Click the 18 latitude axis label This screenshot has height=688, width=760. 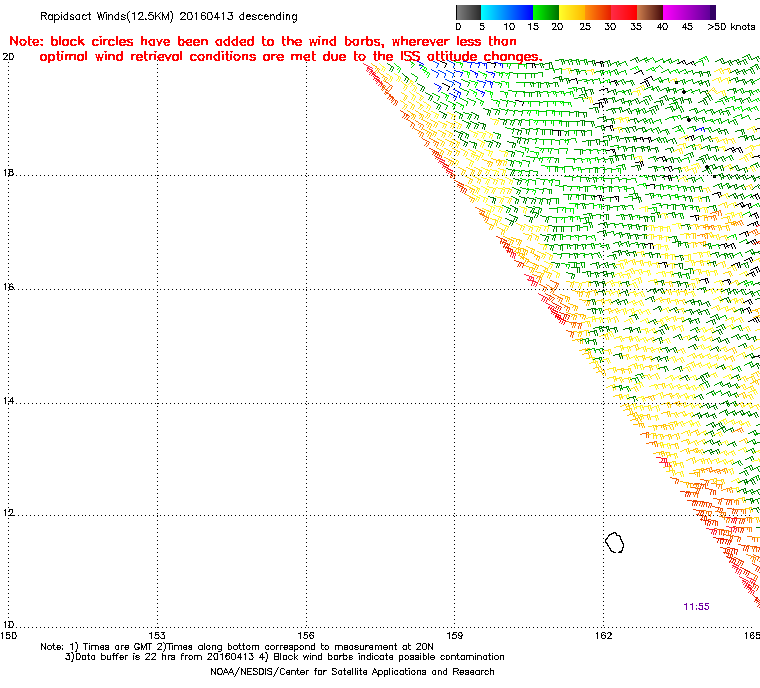point(8,173)
